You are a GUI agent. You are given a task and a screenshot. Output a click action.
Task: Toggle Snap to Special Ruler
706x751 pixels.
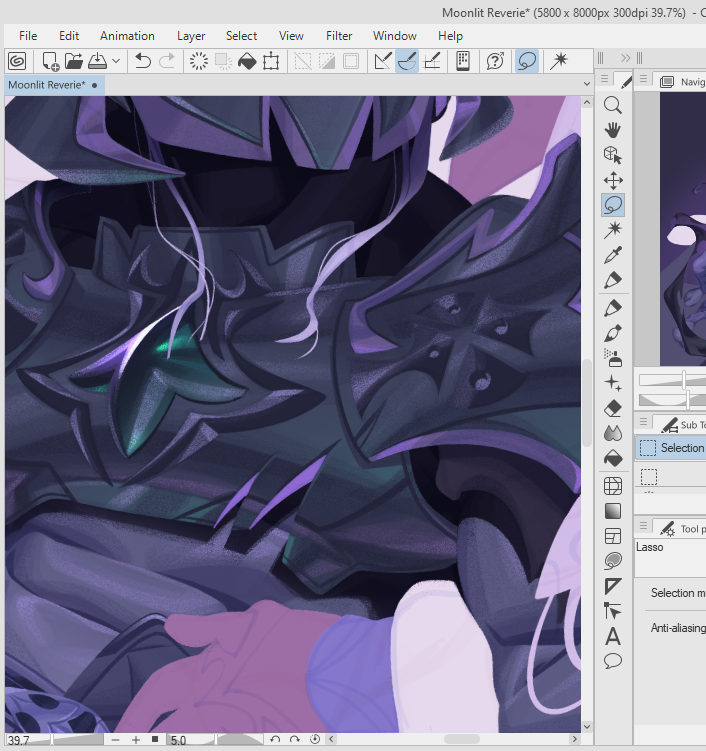pyautogui.click(x=407, y=61)
